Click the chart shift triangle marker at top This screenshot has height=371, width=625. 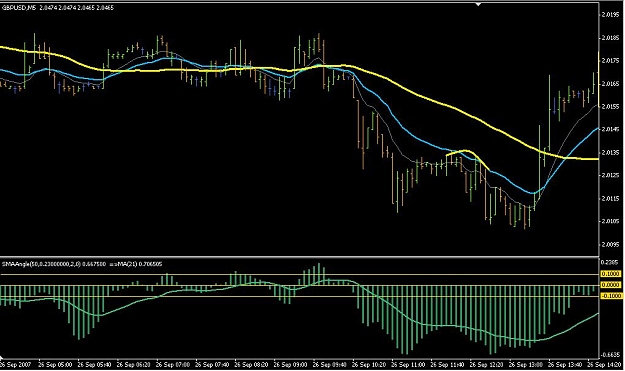(478, 4)
